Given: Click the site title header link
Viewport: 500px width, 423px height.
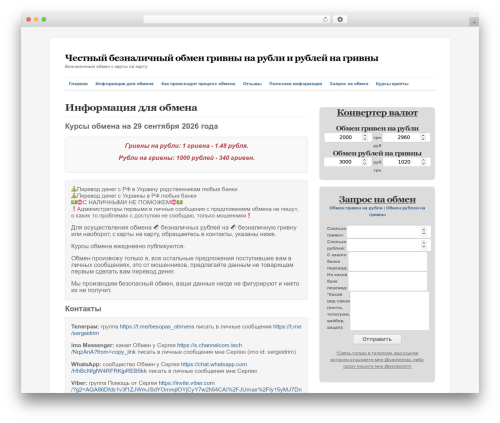Looking at the screenshot, I should click(222, 58).
